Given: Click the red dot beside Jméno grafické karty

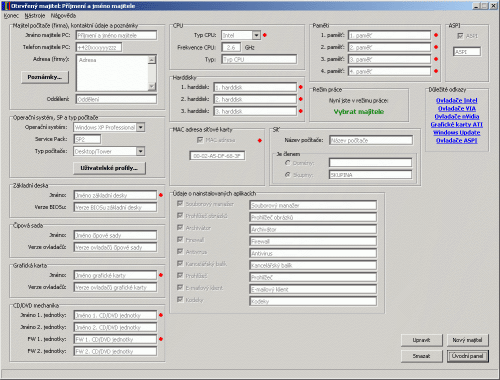Looking at the screenshot, I should point(161,275).
